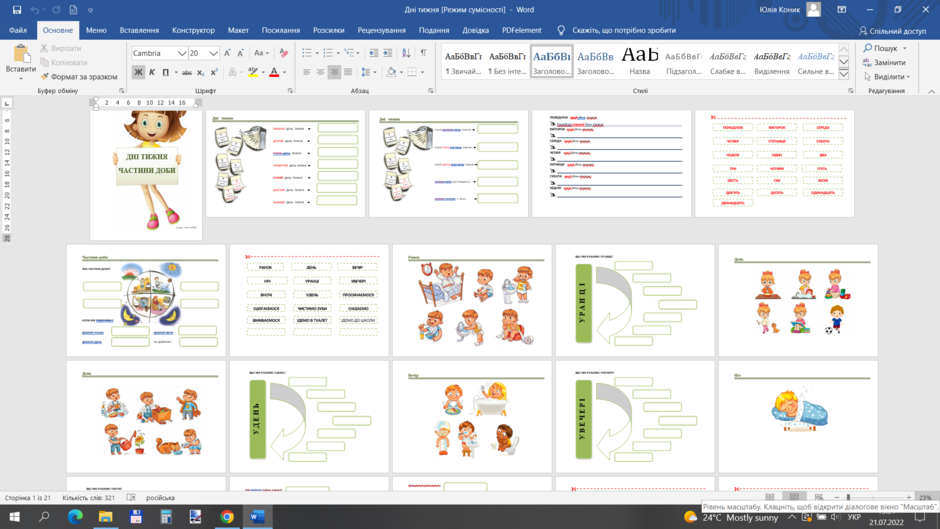Image resolution: width=940 pixels, height=529 pixels.
Task: Toggle bold Ж formatting
Action: coord(138,73)
